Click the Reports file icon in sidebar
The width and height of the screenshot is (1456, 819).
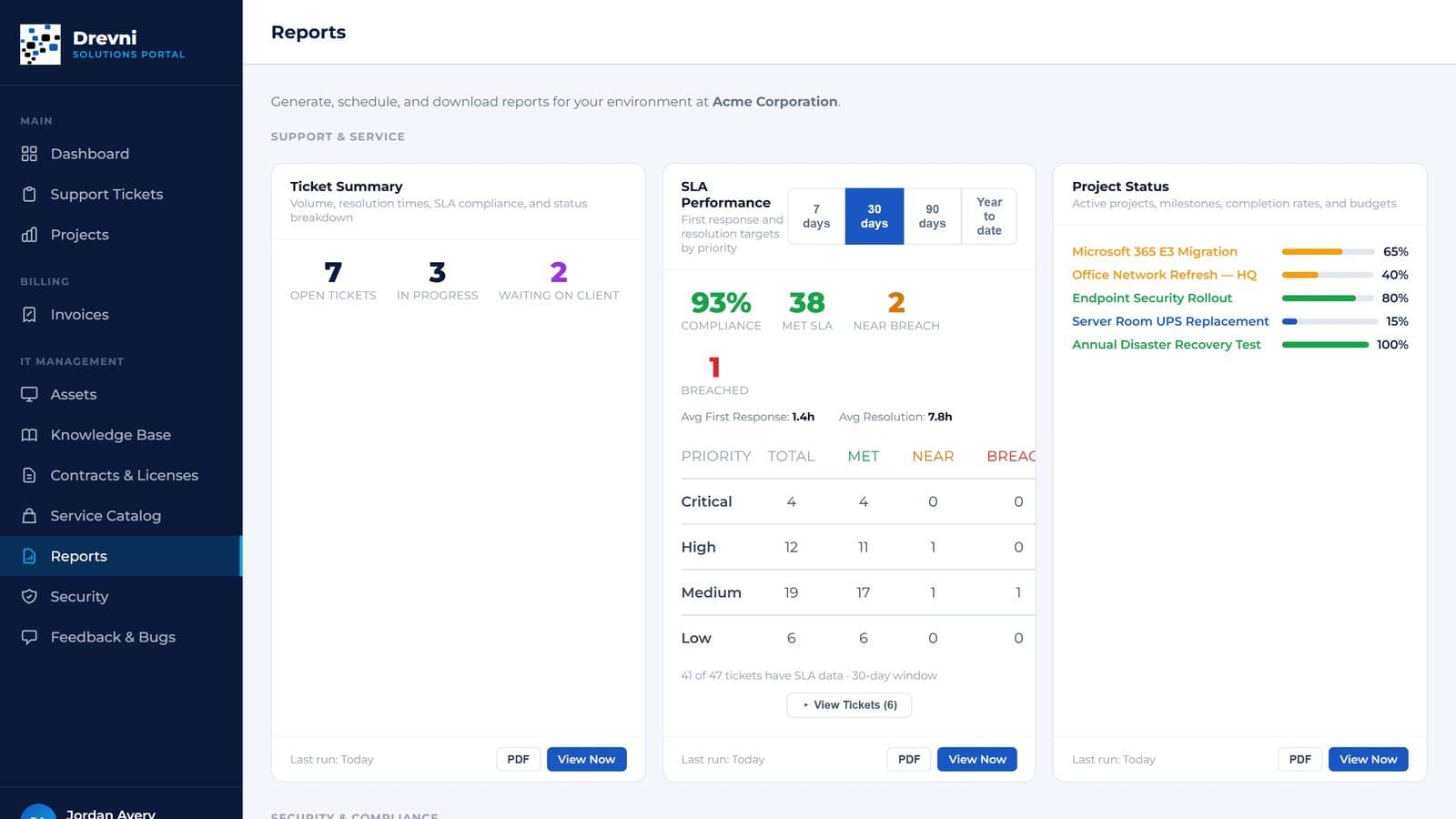pyautogui.click(x=29, y=556)
